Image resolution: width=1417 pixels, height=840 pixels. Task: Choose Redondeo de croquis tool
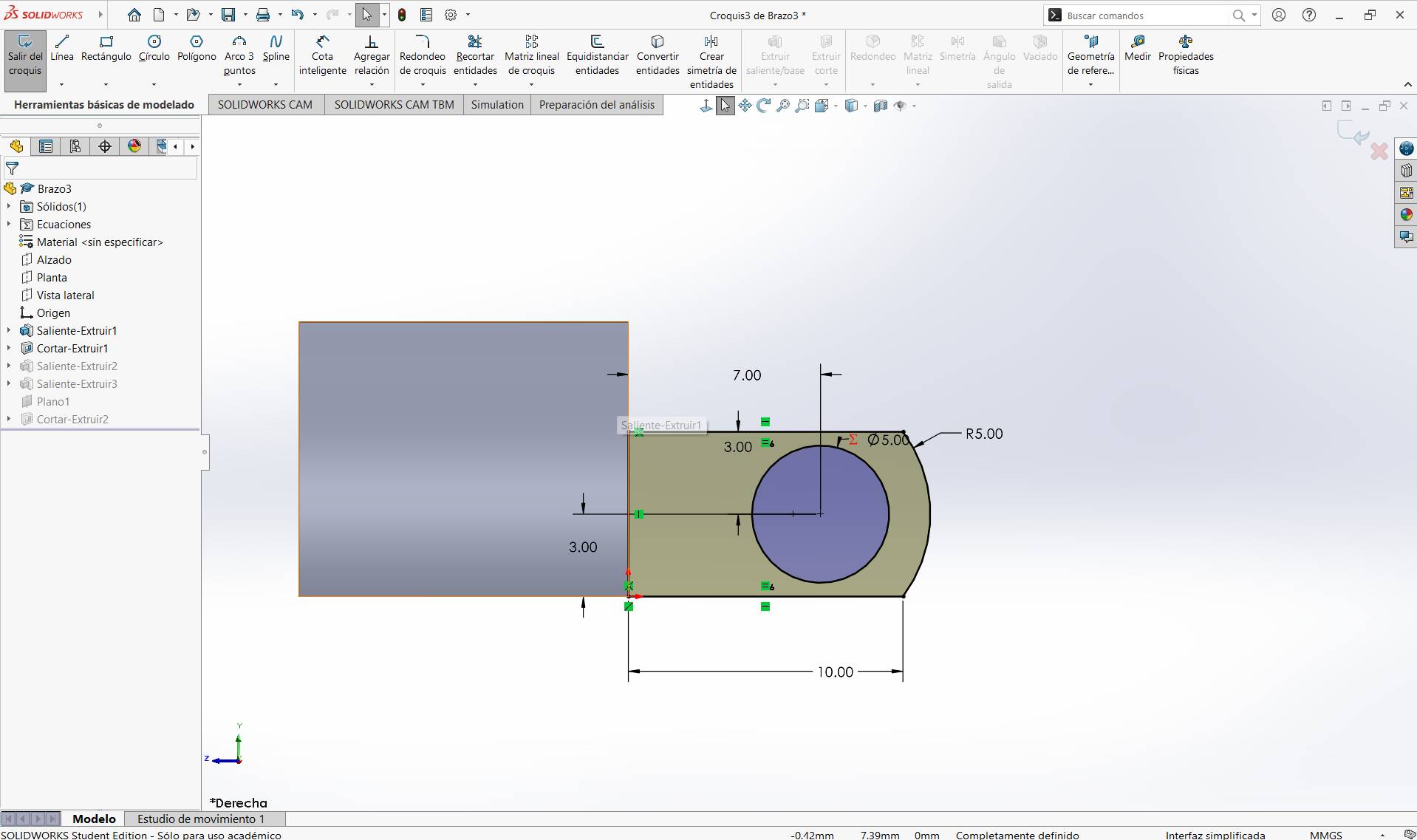[423, 55]
